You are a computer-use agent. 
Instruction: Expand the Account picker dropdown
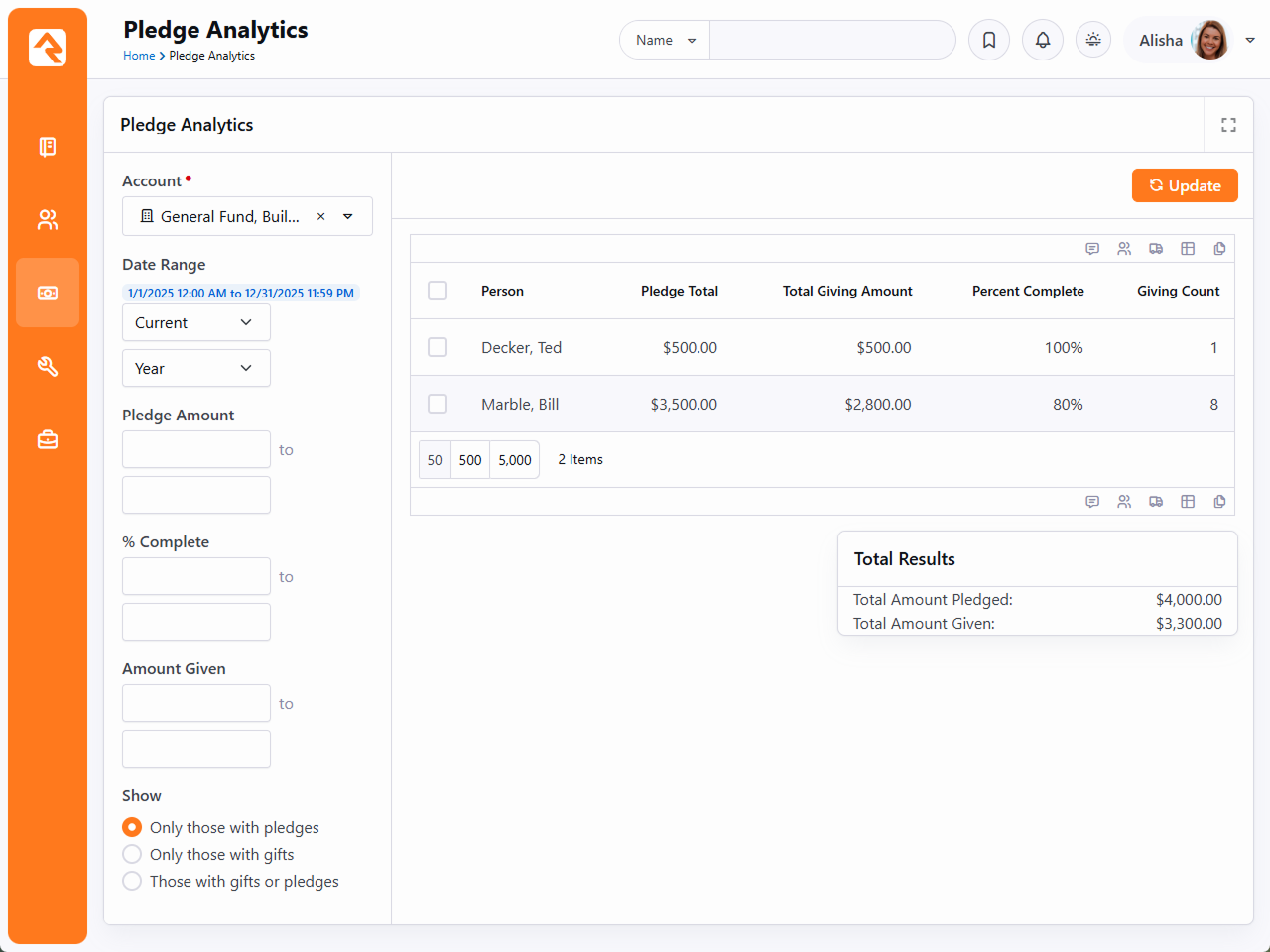point(348,216)
